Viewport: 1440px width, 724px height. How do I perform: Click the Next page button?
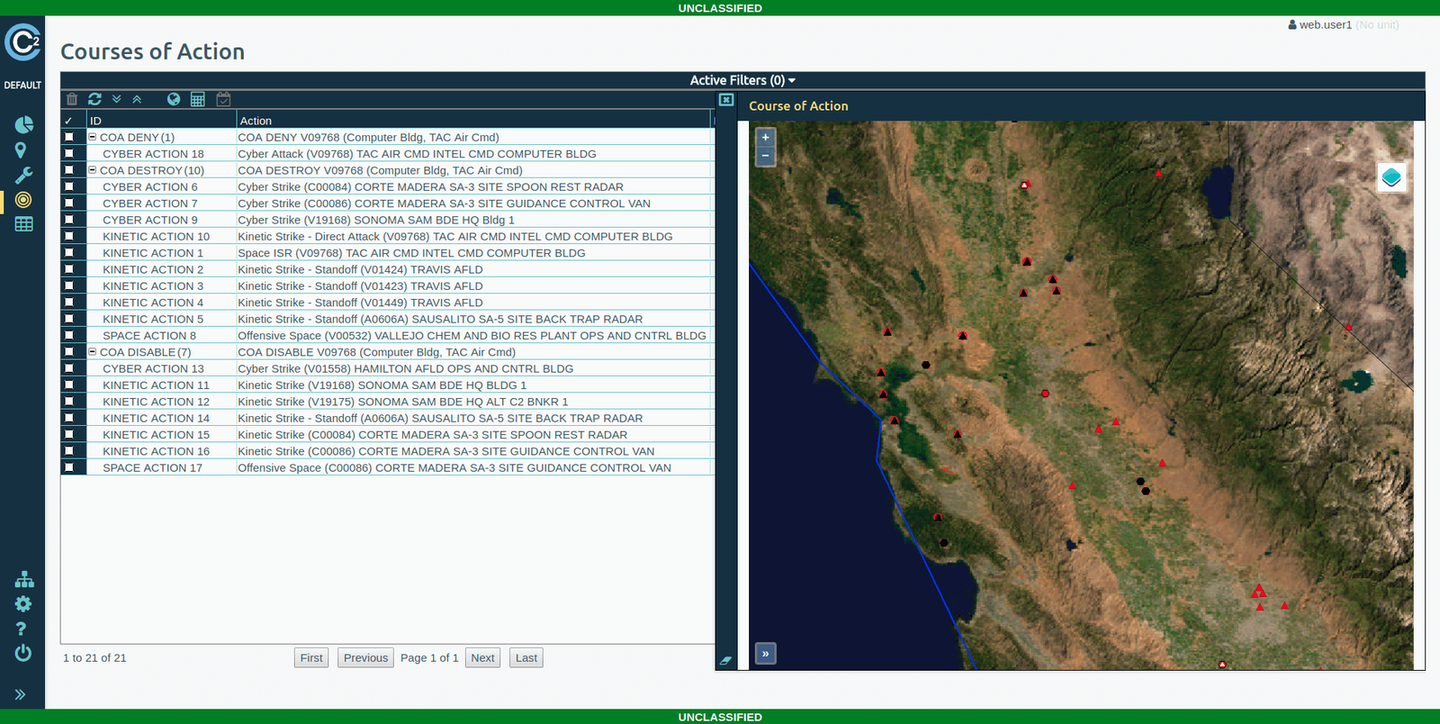click(x=483, y=658)
